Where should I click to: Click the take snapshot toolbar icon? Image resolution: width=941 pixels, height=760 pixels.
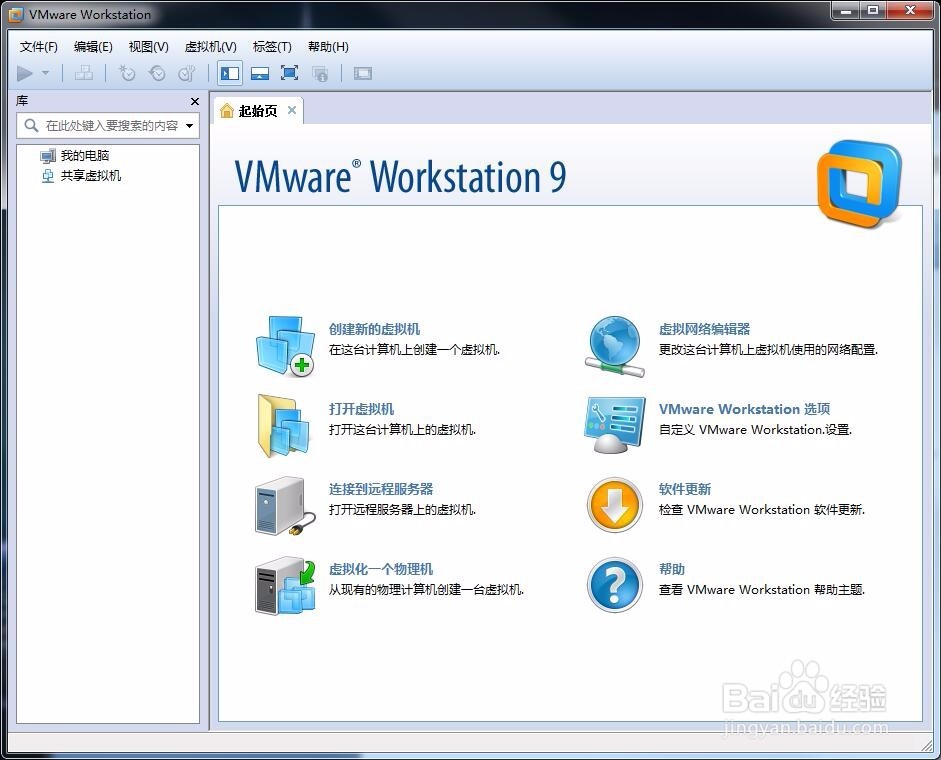[x=127, y=73]
